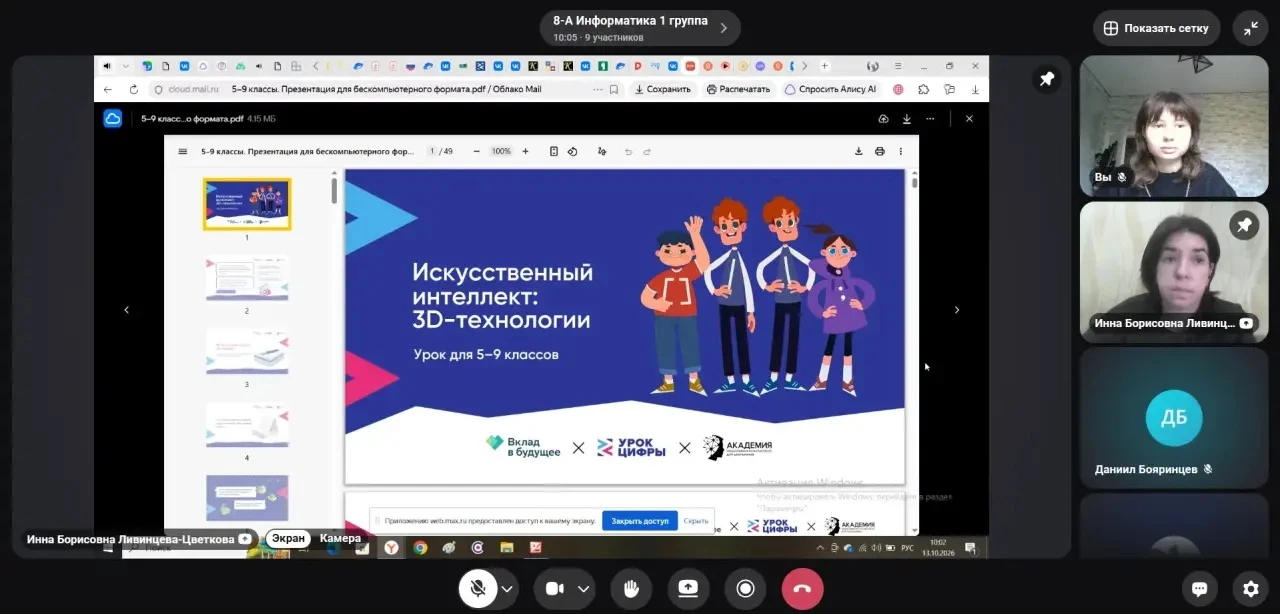Unmute your microphone in the call bar
Viewport: 1280px width, 614px height.
(478, 589)
